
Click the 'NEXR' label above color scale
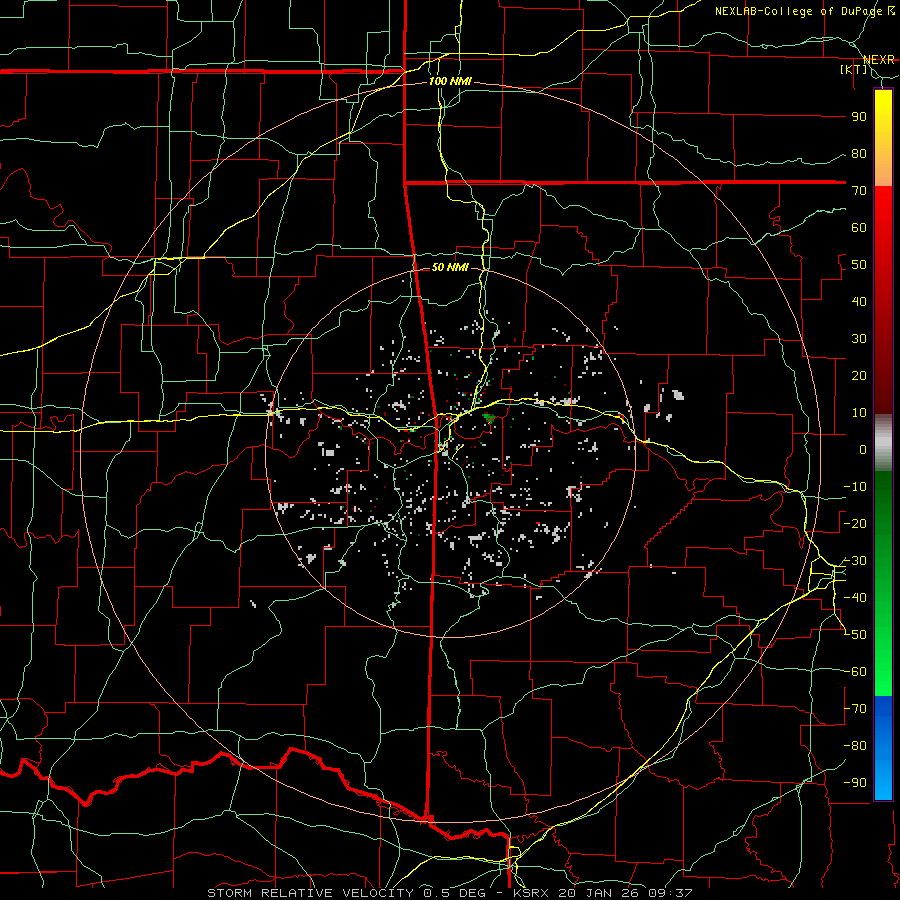coord(878,60)
